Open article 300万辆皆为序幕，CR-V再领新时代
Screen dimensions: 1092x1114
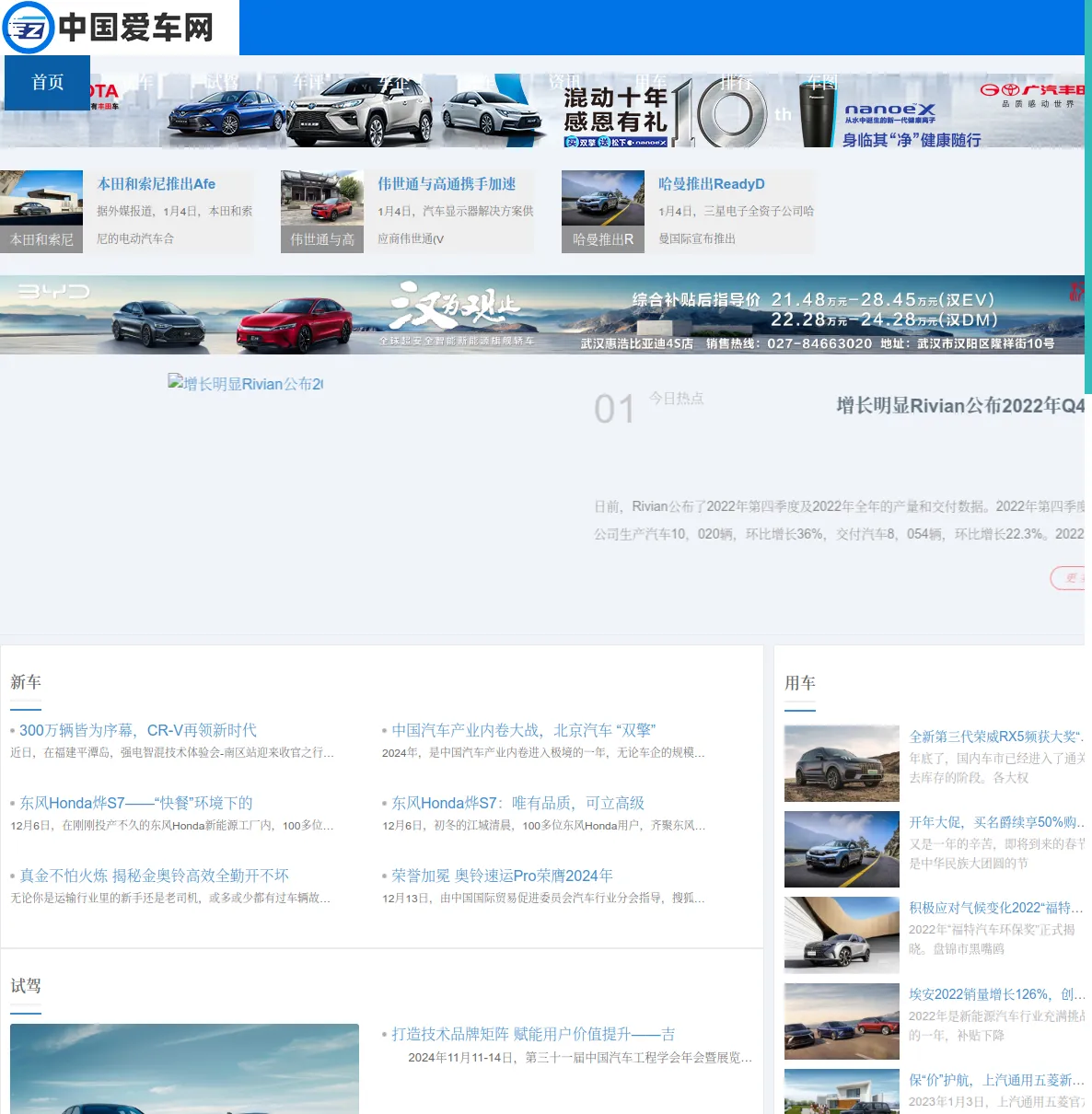tap(138, 730)
